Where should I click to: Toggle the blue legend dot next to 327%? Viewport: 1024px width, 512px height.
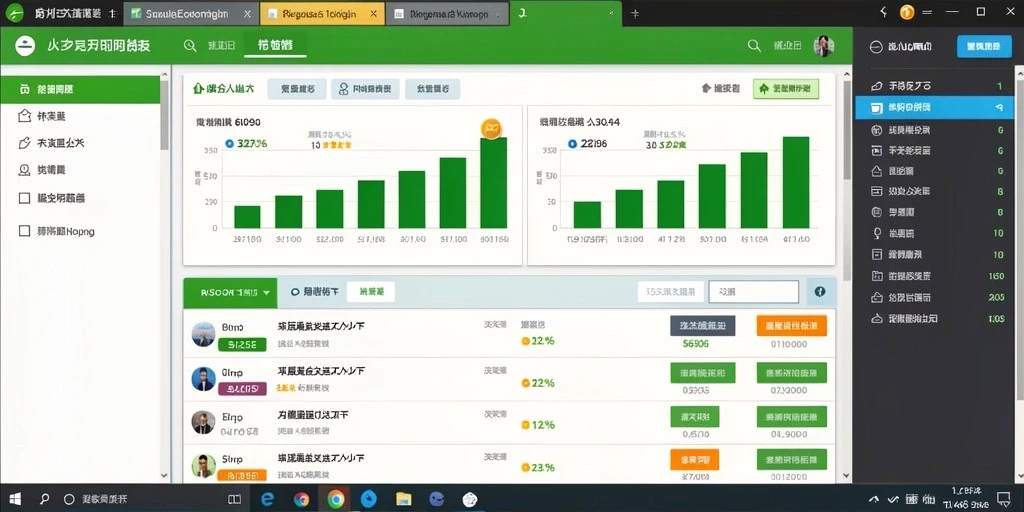[x=229, y=144]
